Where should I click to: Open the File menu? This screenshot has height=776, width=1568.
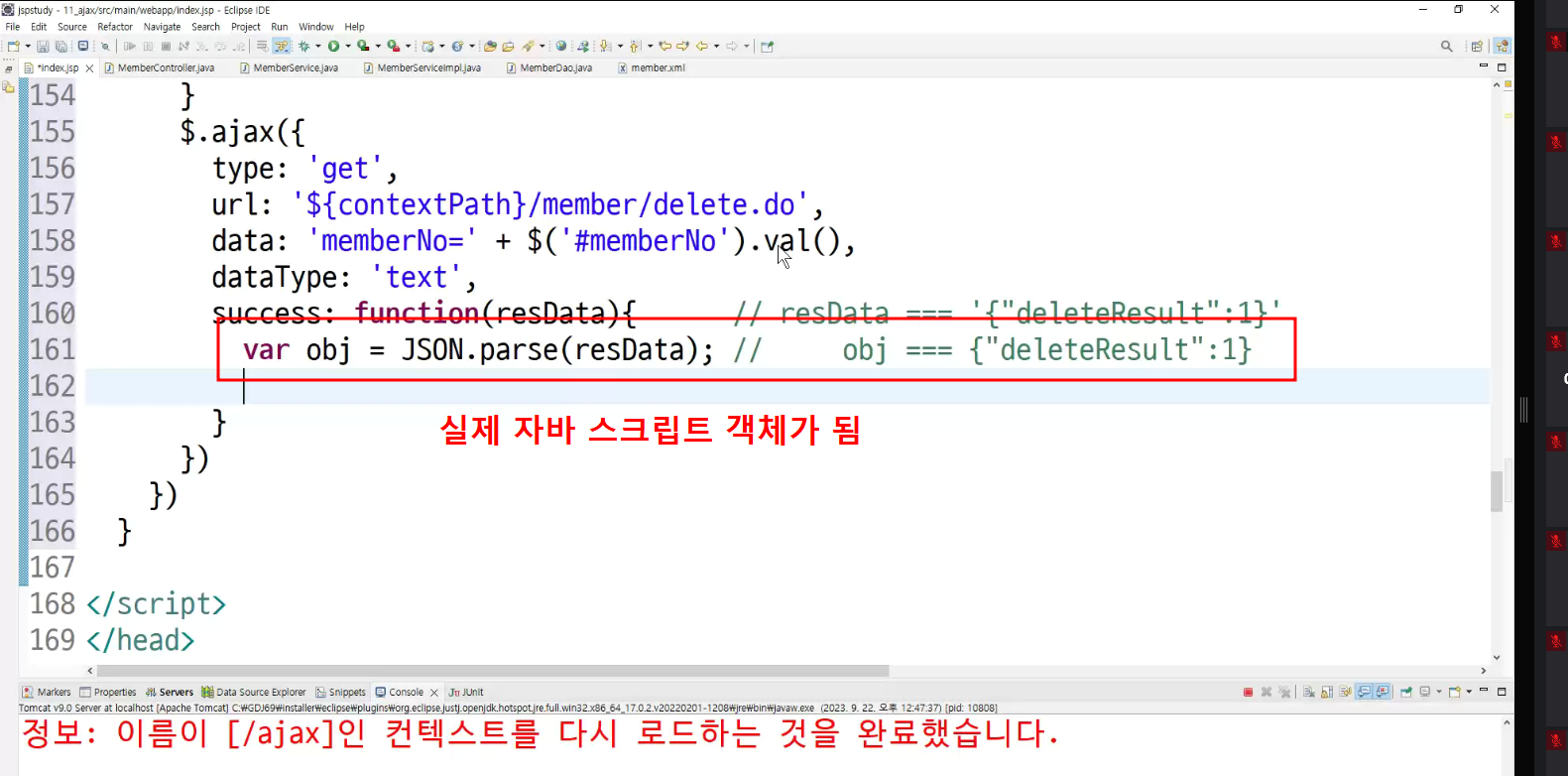pos(13,27)
